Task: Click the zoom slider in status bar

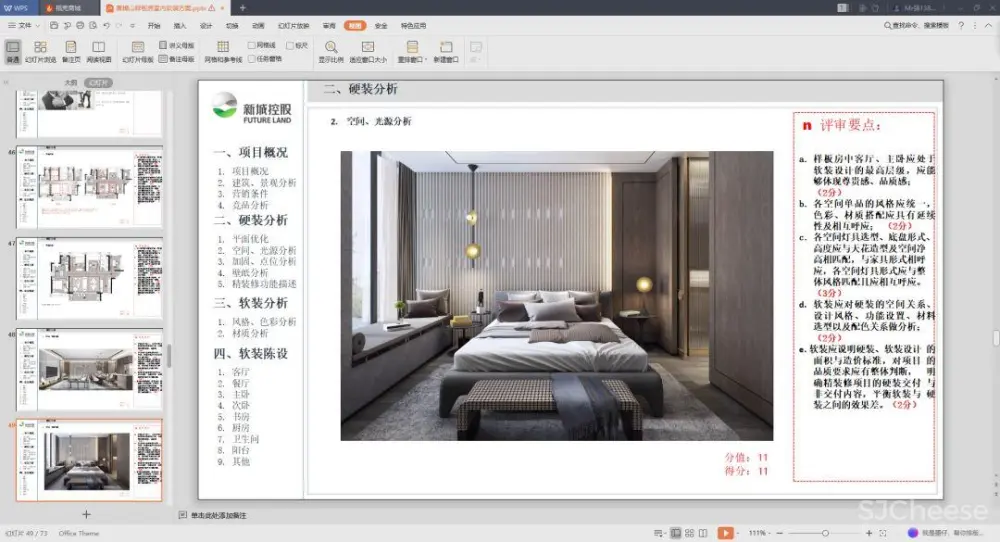Action: 824,533
